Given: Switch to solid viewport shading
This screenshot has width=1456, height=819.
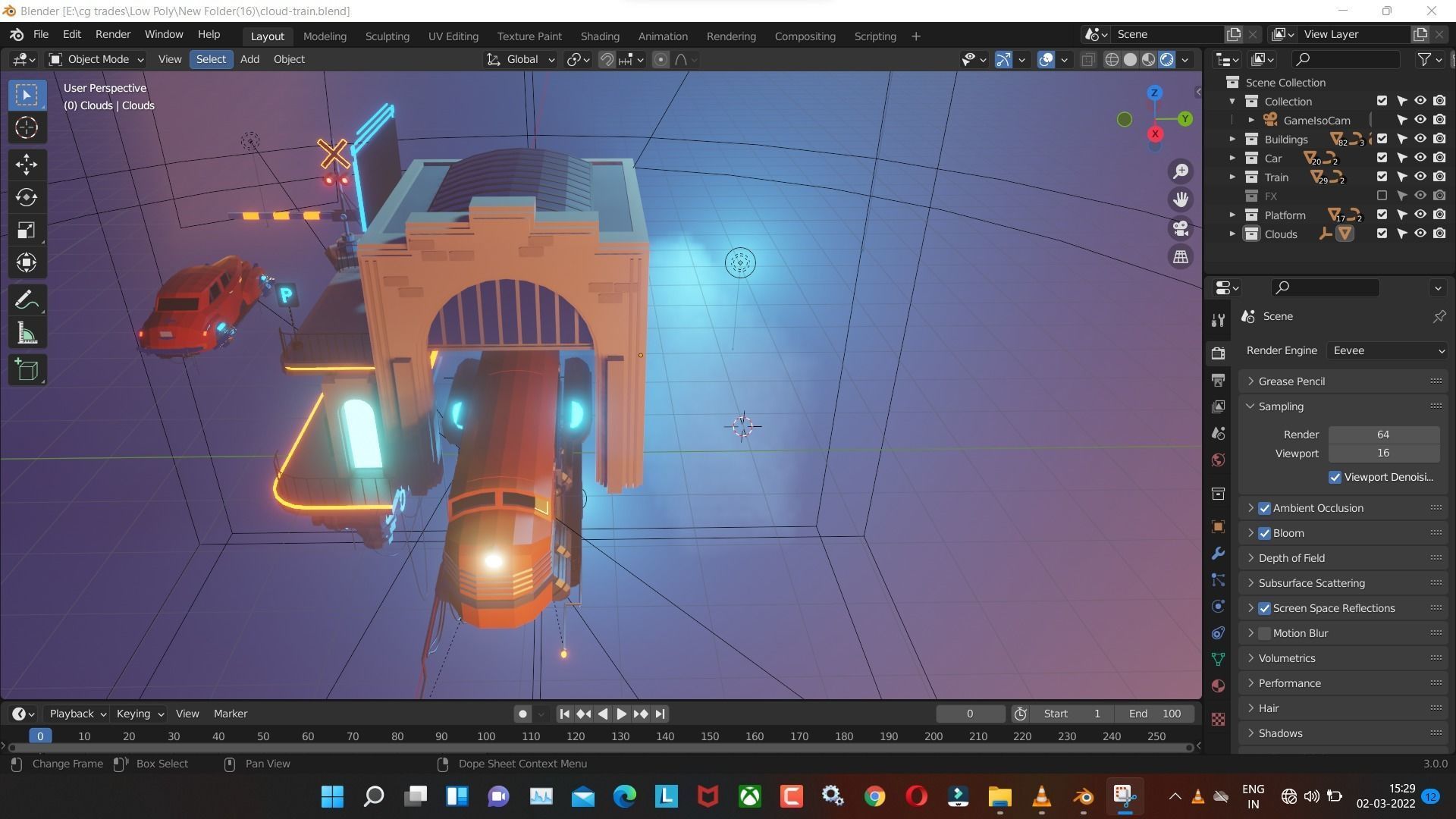Looking at the screenshot, I should 1130,59.
